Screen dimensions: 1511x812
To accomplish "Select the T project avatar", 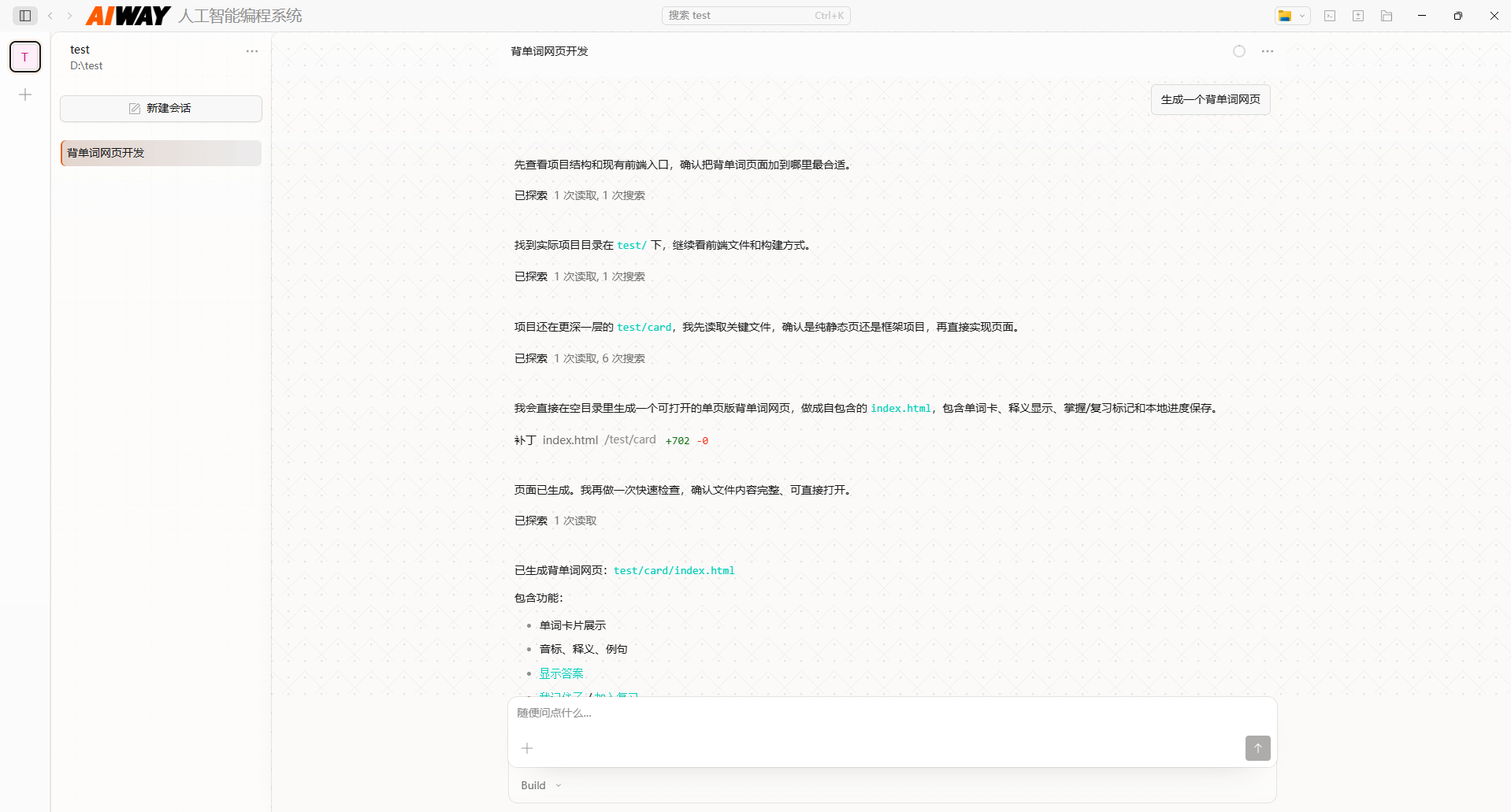I will tap(25, 57).
